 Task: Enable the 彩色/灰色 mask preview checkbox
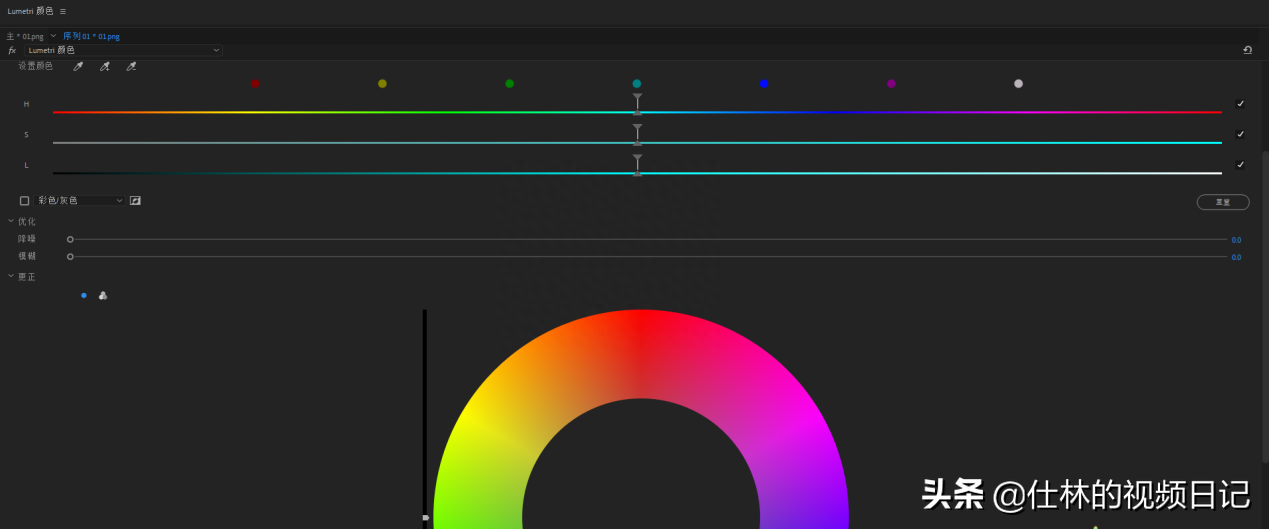click(x=25, y=200)
